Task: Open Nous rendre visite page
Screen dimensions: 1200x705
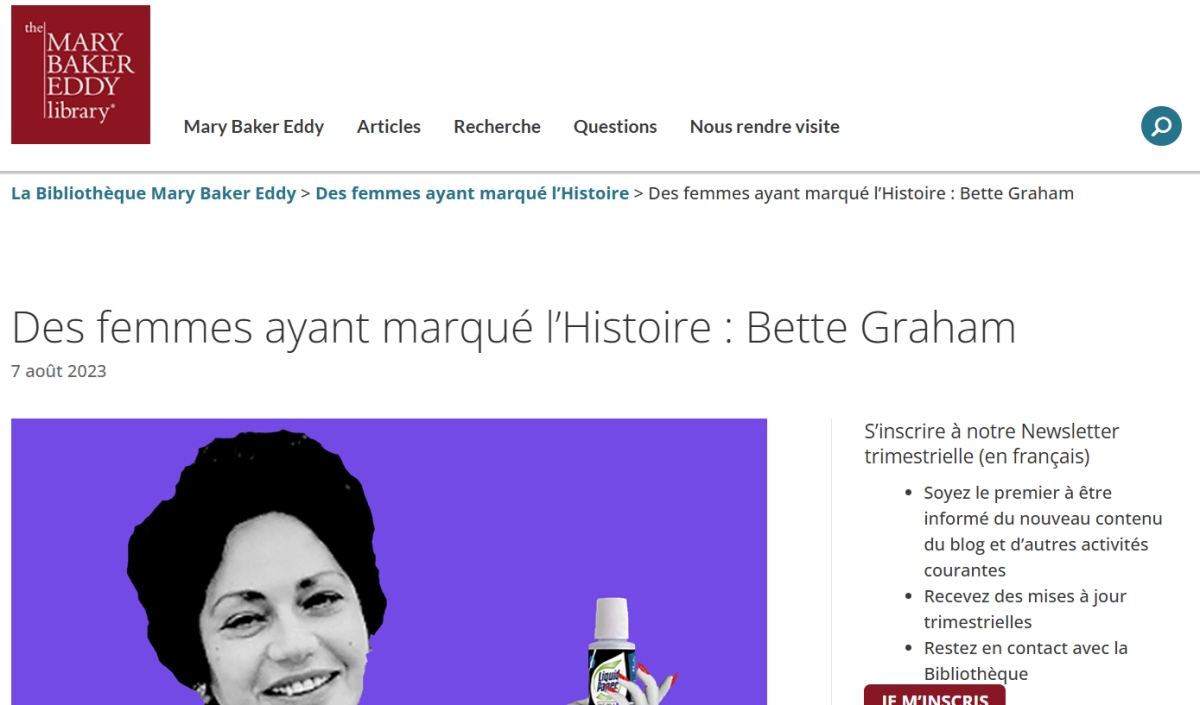Action: 765,126
